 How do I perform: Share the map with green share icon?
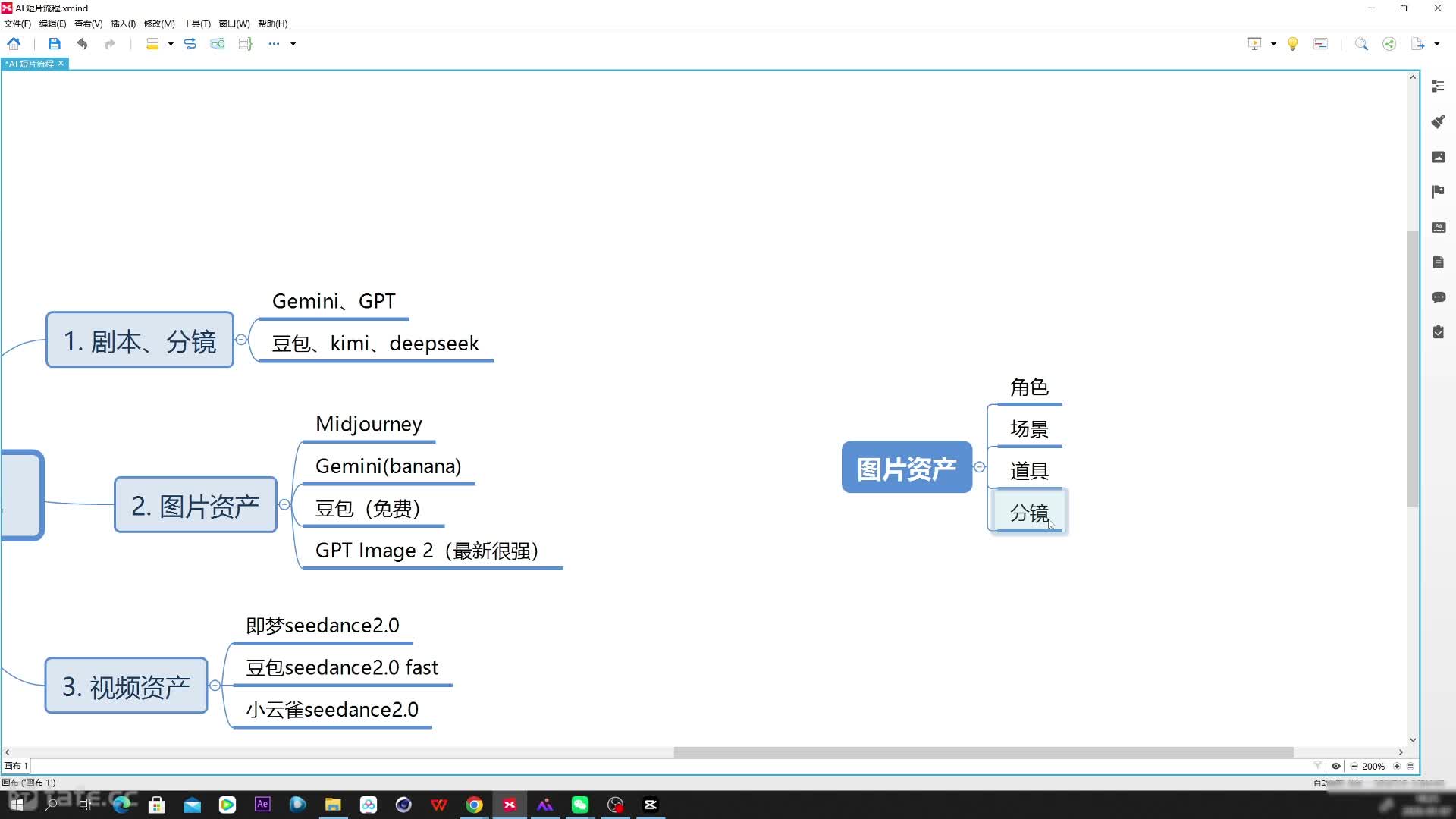tap(1389, 44)
